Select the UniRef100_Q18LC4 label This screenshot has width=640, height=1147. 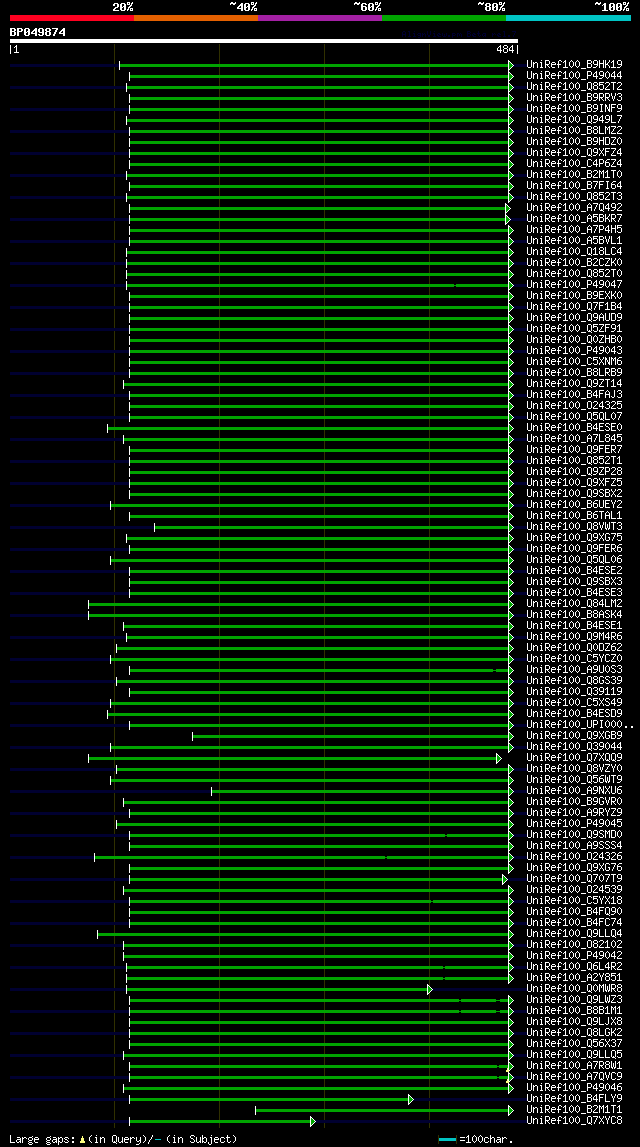click(574, 252)
